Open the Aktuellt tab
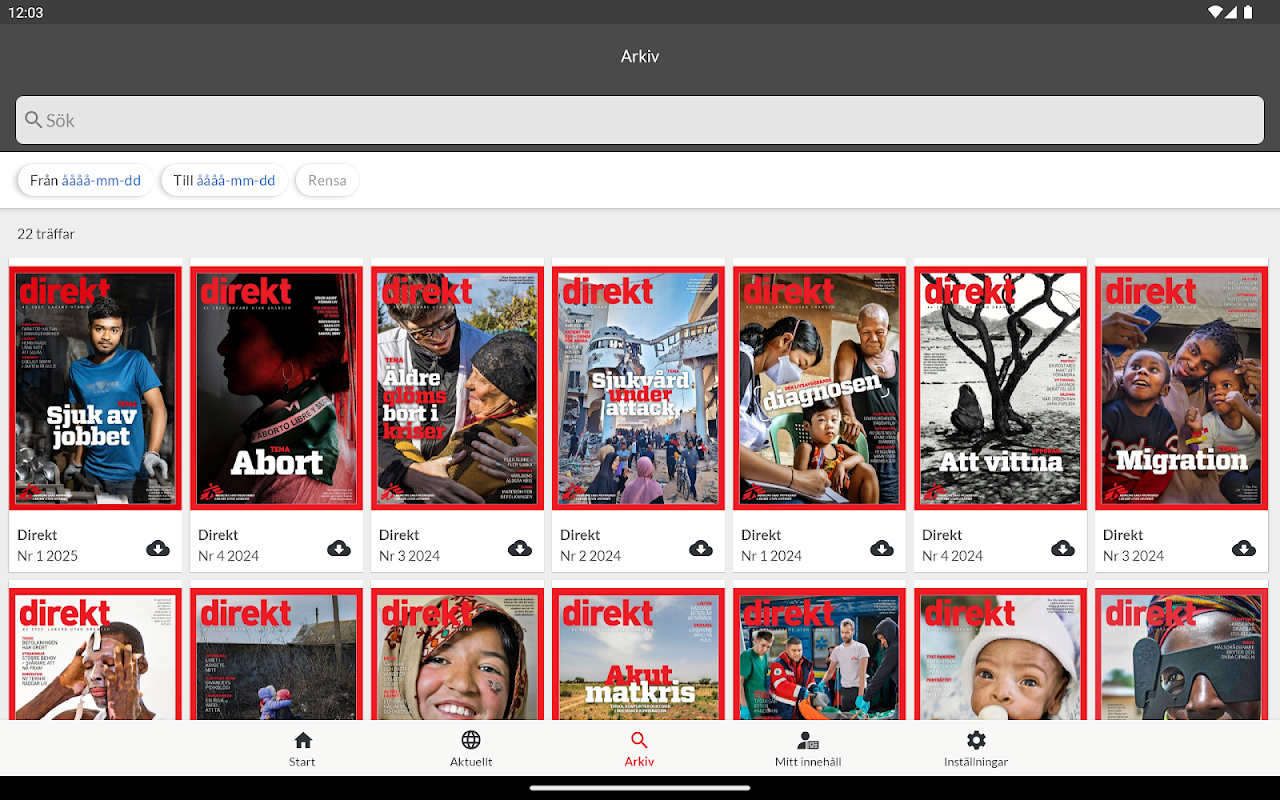 (471, 748)
